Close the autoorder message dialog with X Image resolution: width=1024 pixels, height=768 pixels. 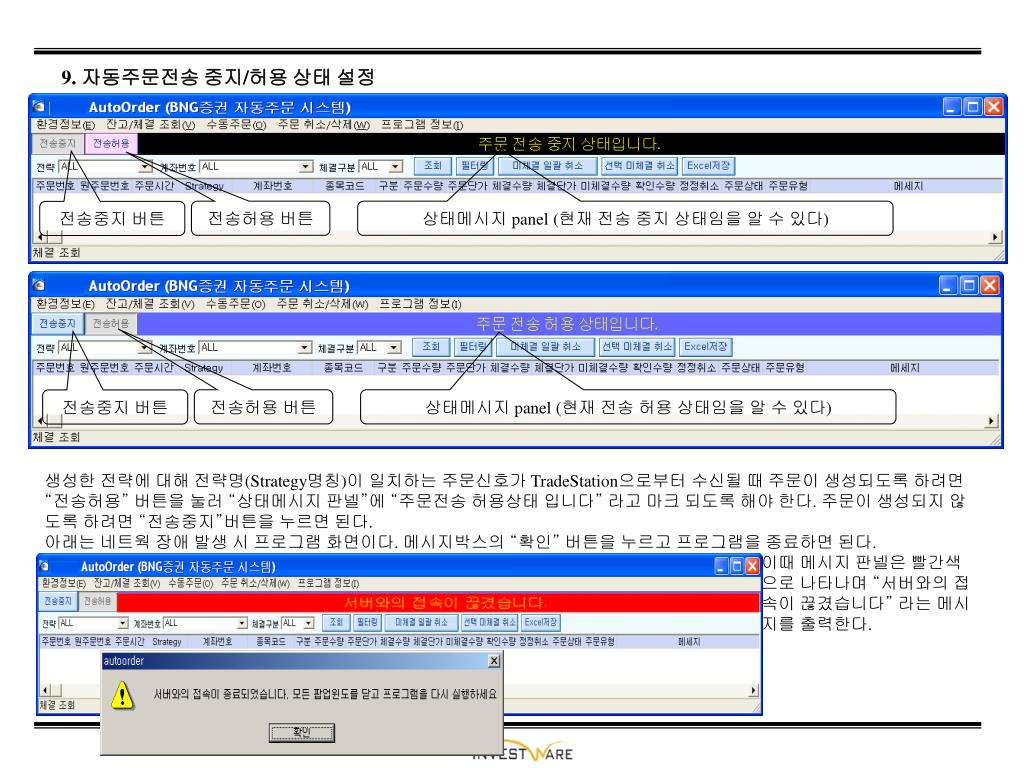(x=494, y=661)
